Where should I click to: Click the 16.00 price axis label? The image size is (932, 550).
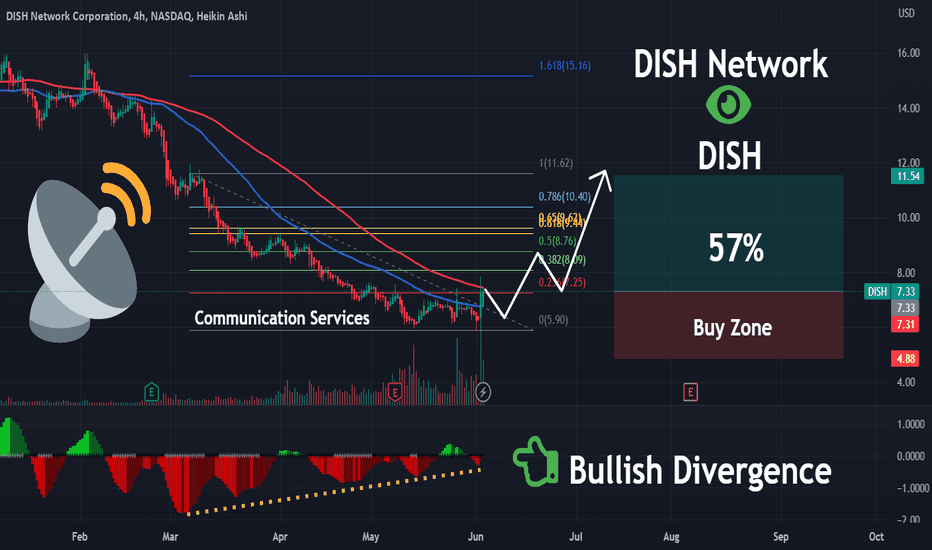tap(908, 53)
